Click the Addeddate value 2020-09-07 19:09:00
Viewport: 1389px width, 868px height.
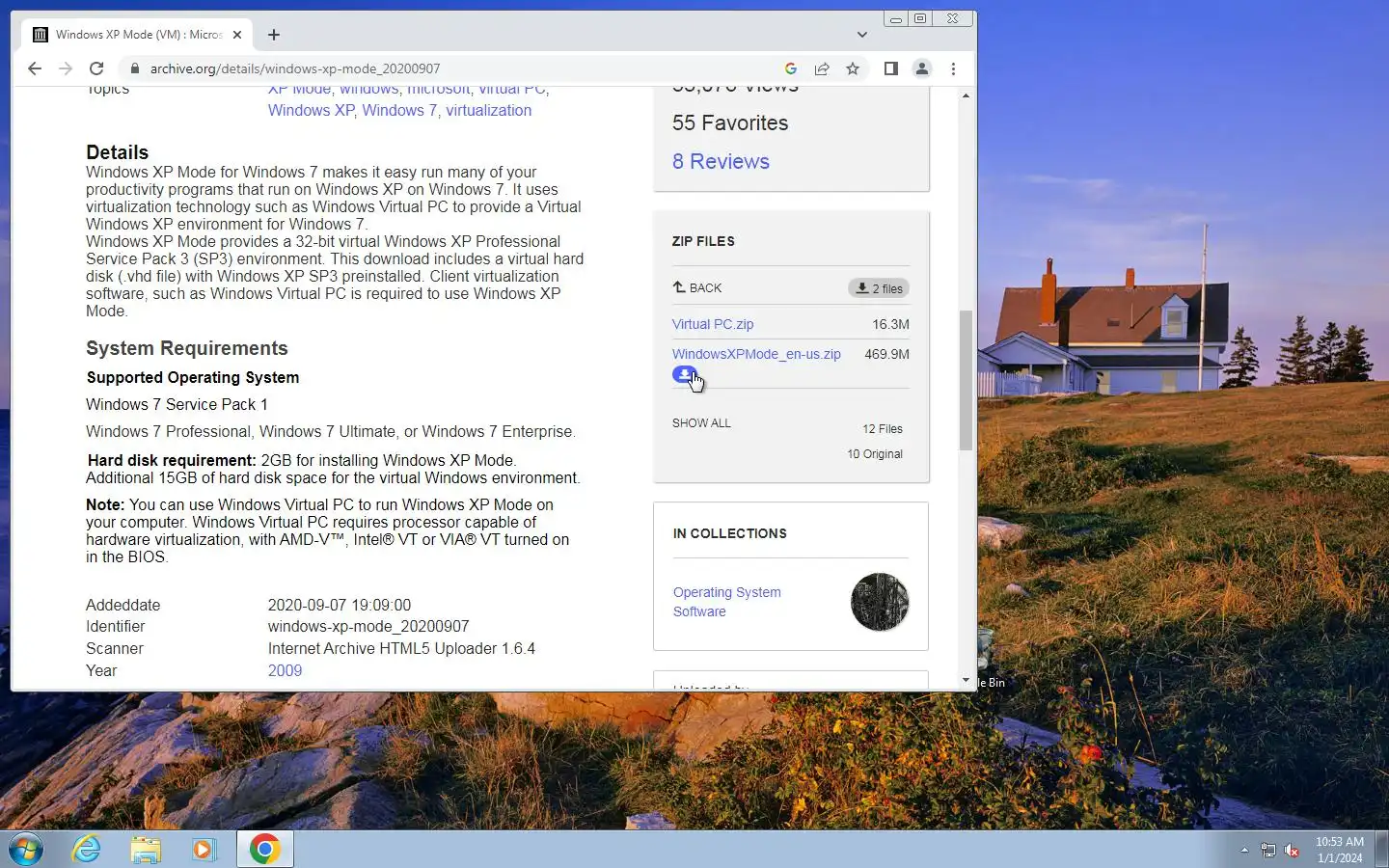click(340, 605)
